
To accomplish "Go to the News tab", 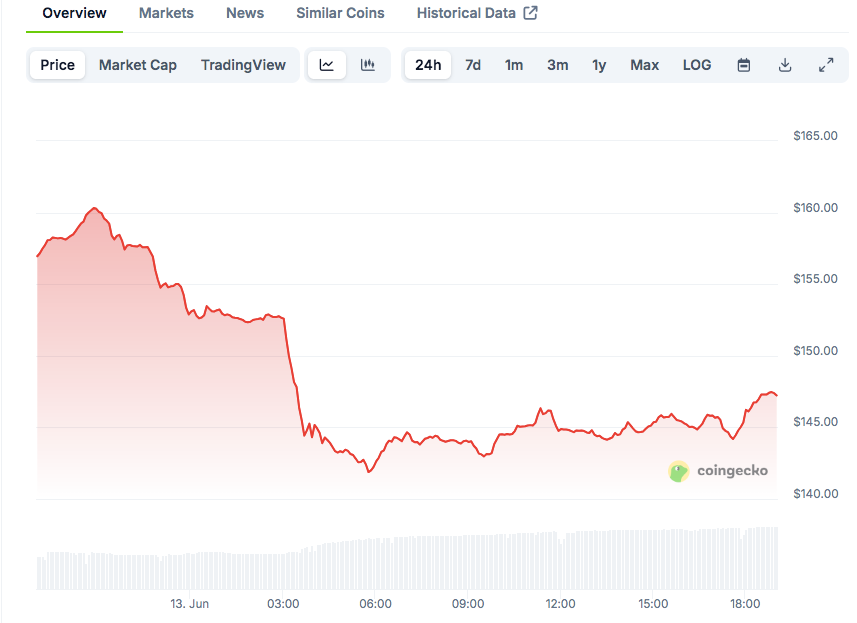I will point(245,13).
